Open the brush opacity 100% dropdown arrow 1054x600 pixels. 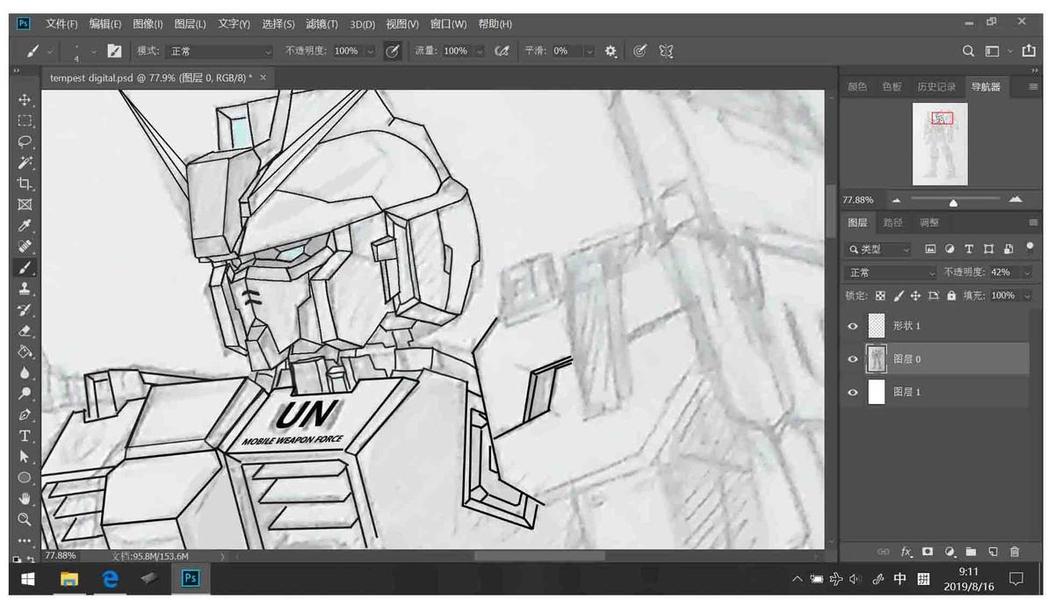370,52
